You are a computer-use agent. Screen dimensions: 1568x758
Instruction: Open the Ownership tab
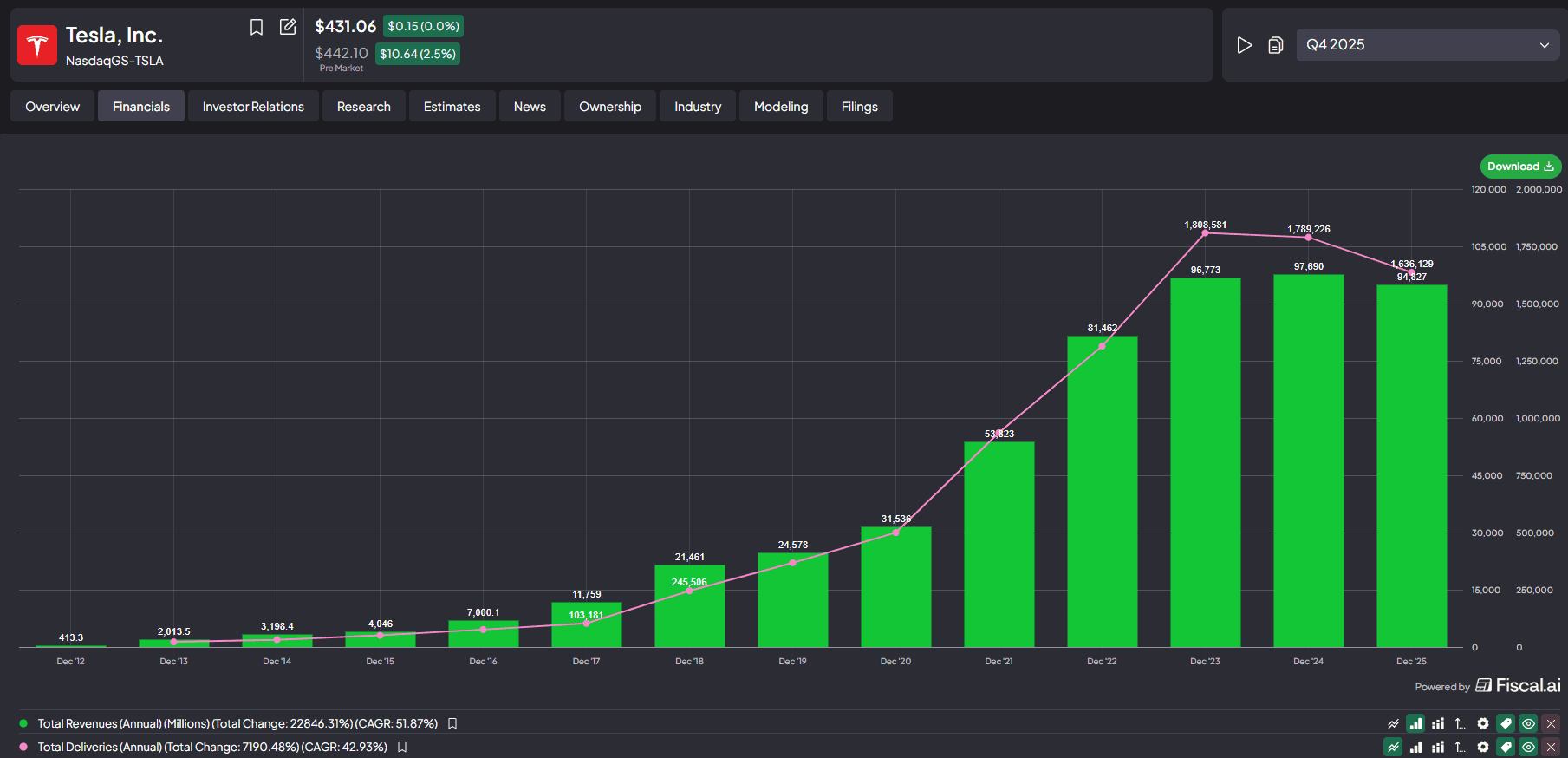610,107
